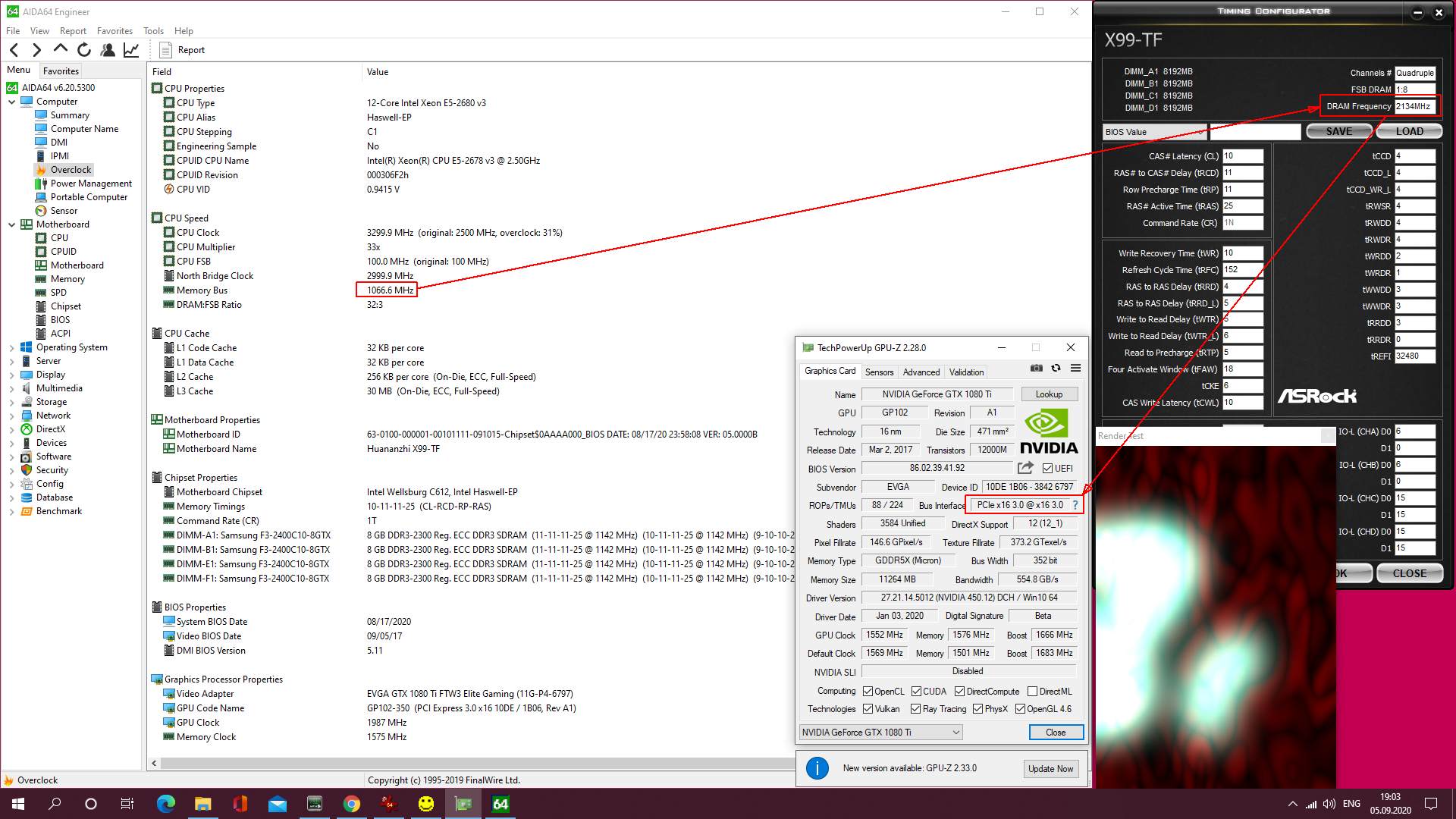The width and height of the screenshot is (1456, 819).
Task: Toggle the Ray Tracing checkbox
Action: click(915, 709)
